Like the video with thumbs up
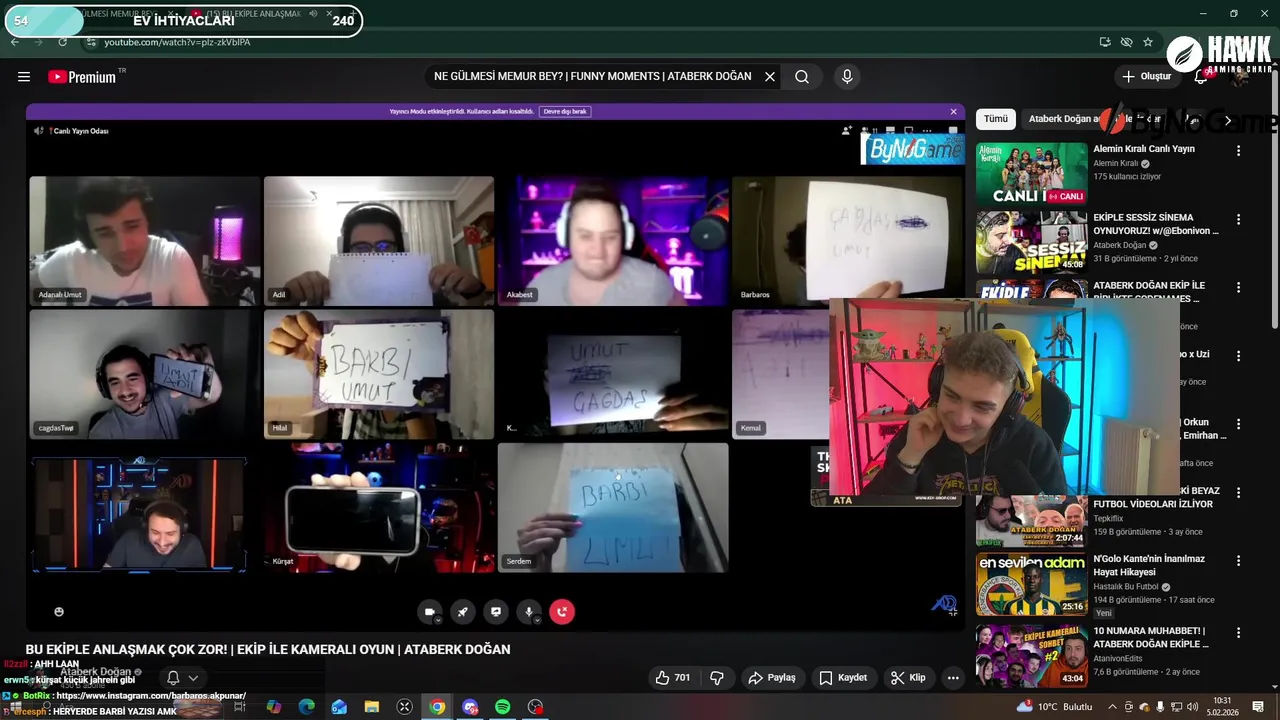The width and height of the screenshot is (1280, 720). click(673, 678)
